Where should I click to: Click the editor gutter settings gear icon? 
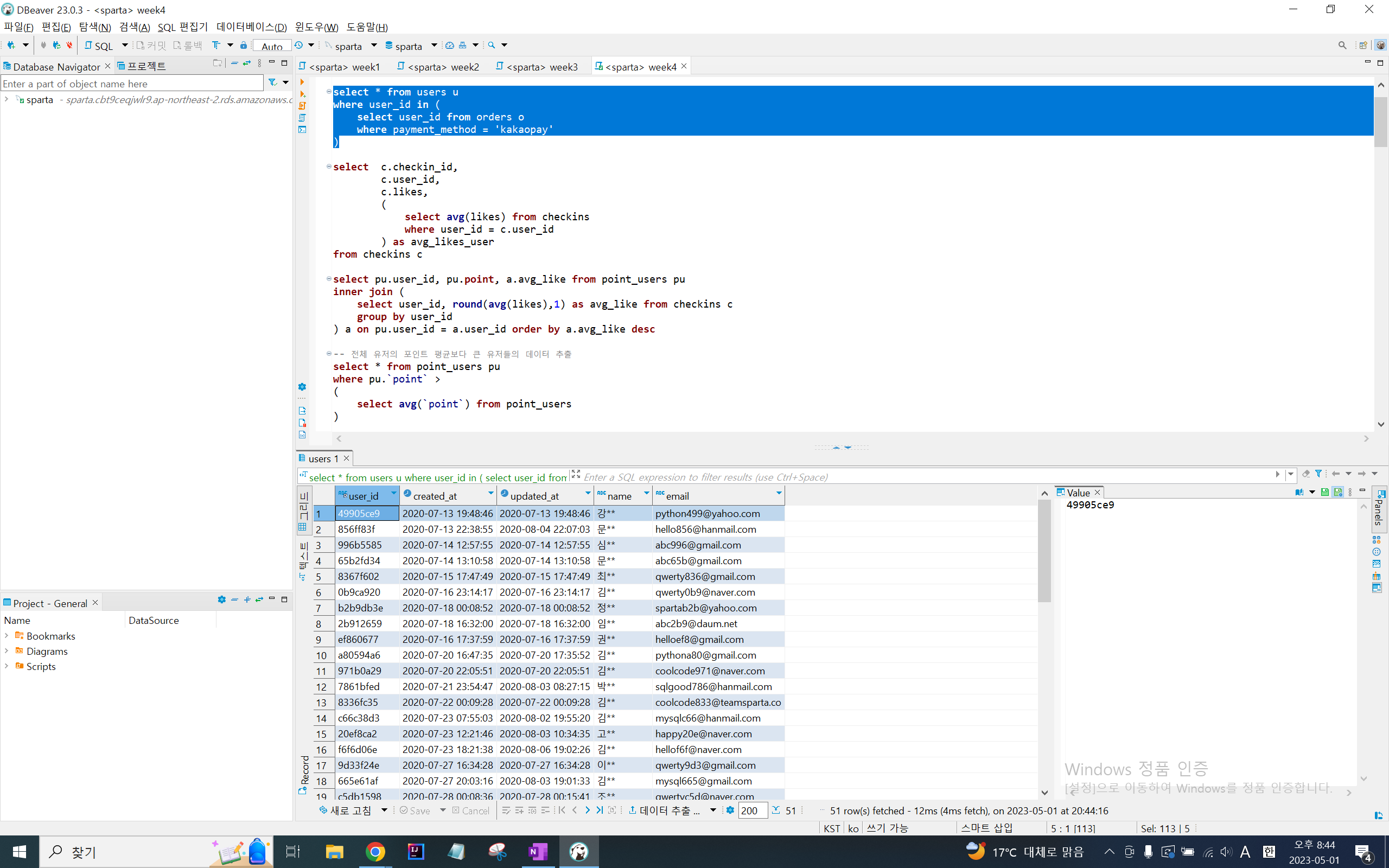302,387
